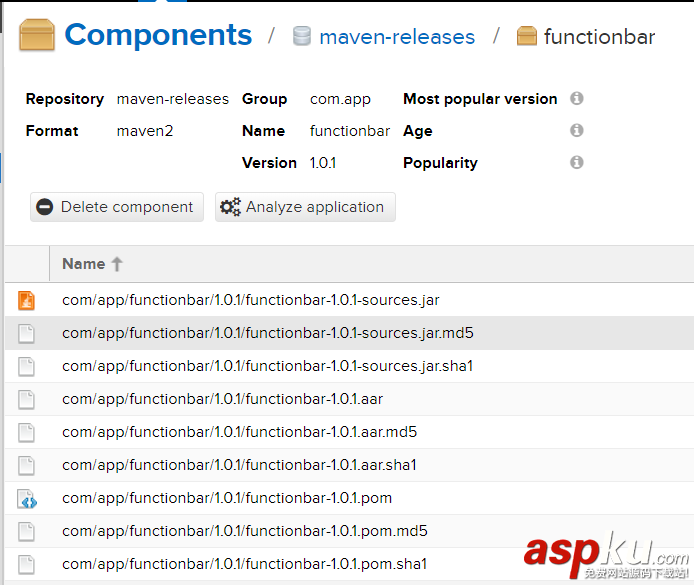The width and height of the screenshot is (694, 585).
Task: Click the Most popular version label
Action: (480, 99)
